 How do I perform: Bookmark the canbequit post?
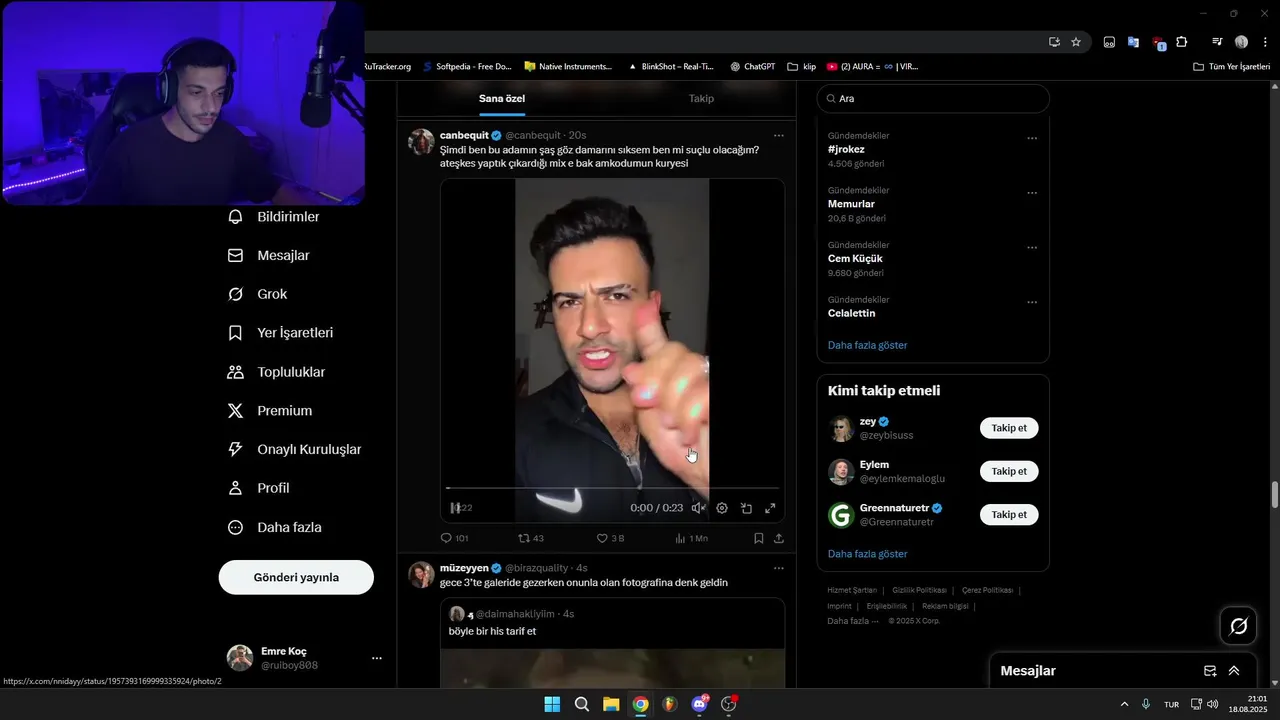pos(759,538)
